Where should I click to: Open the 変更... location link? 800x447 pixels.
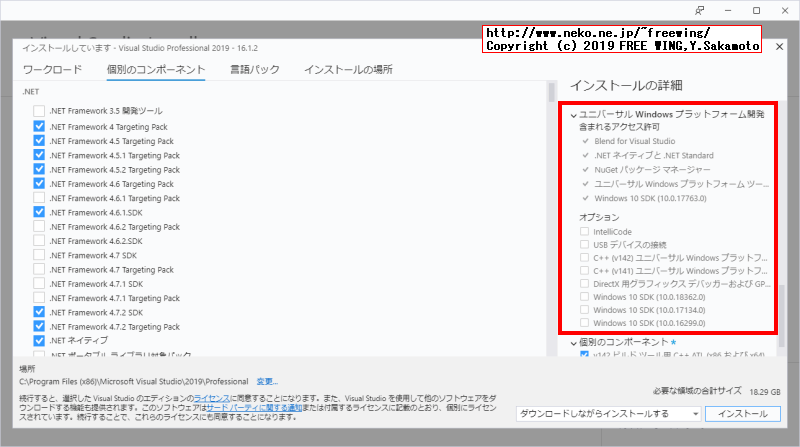(267, 381)
